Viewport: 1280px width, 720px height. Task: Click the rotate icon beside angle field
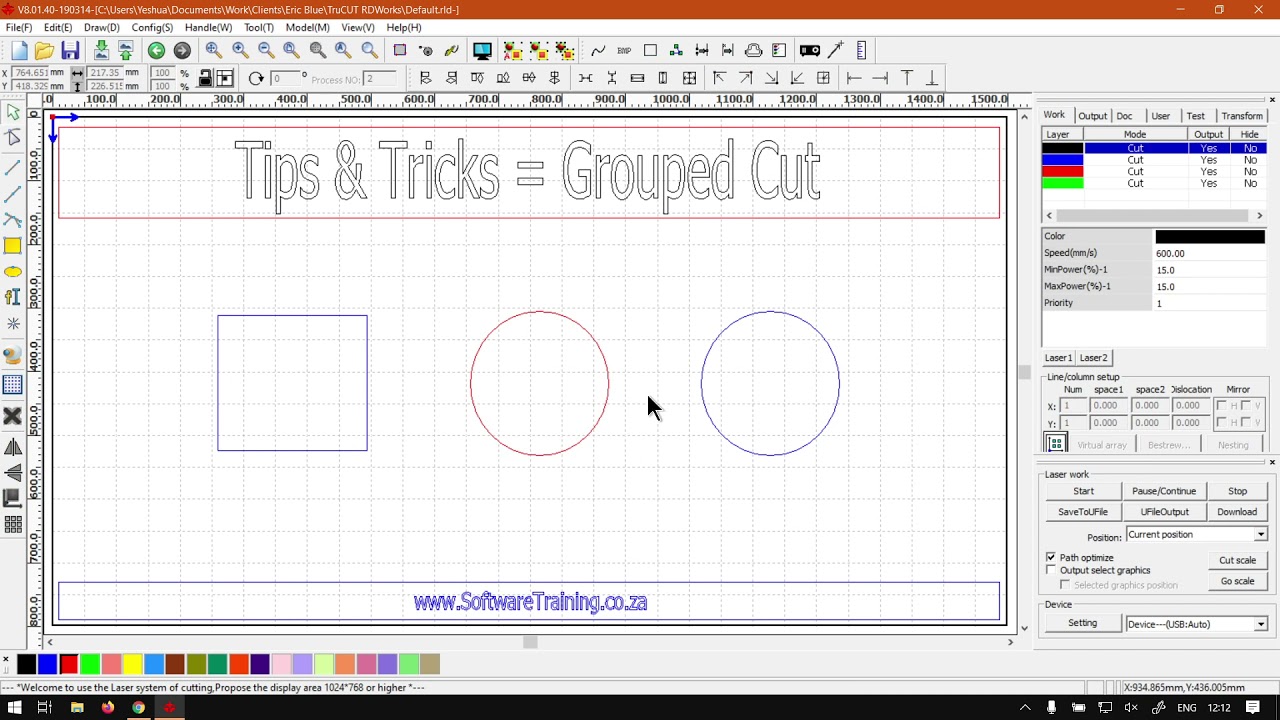click(x=256, y=78)
